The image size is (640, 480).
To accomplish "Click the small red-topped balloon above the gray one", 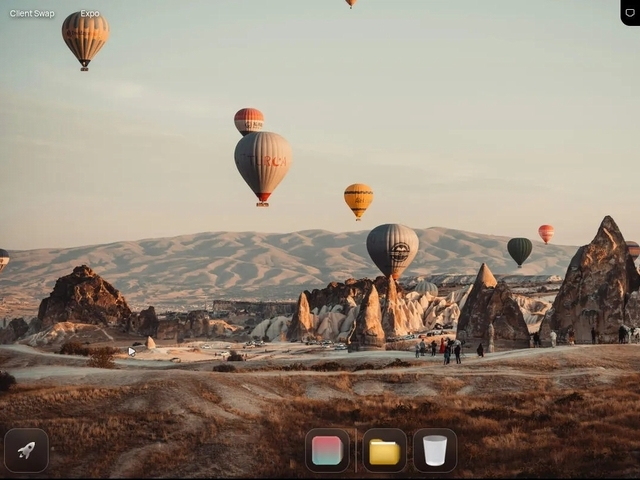I will click(x=249, y=120).
